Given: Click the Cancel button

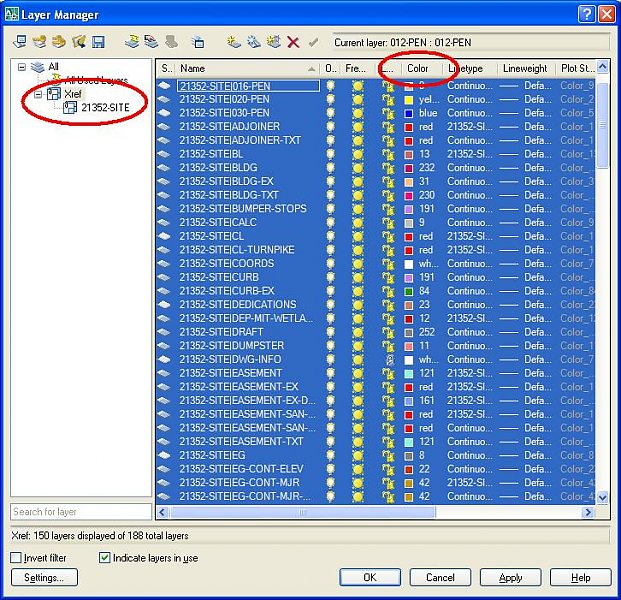Looking at the screenshot, I should [440, 577].
